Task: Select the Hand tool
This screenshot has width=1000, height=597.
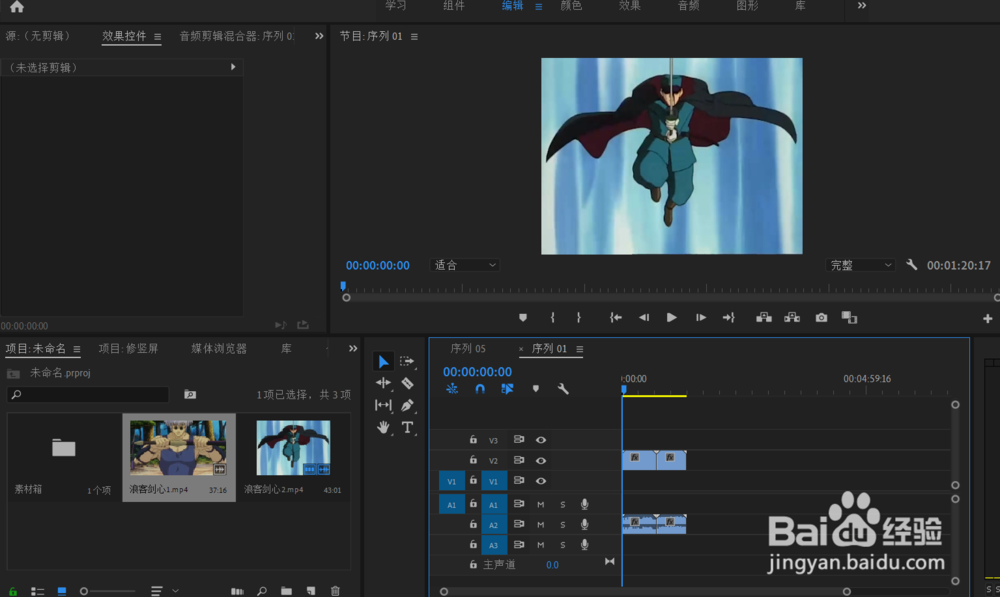Action: click(383, 427)
